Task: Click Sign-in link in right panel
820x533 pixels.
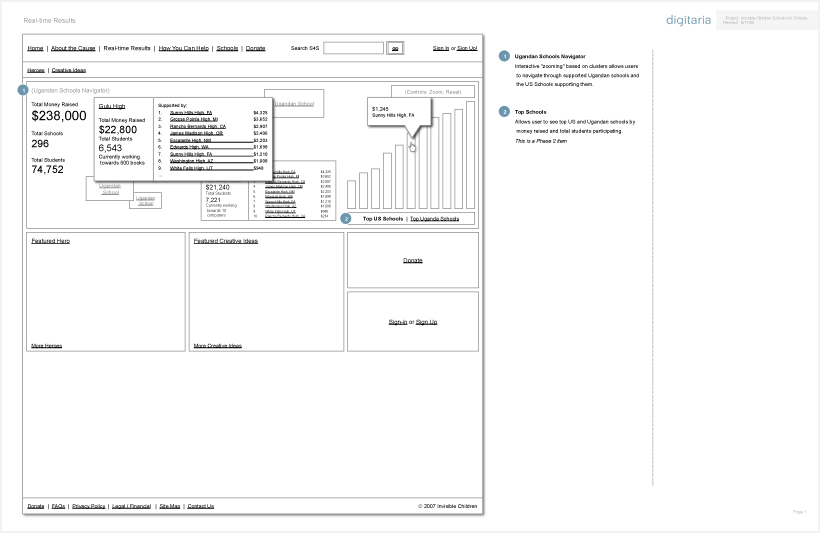Action: pyautogui.click(x=398, y=322)
